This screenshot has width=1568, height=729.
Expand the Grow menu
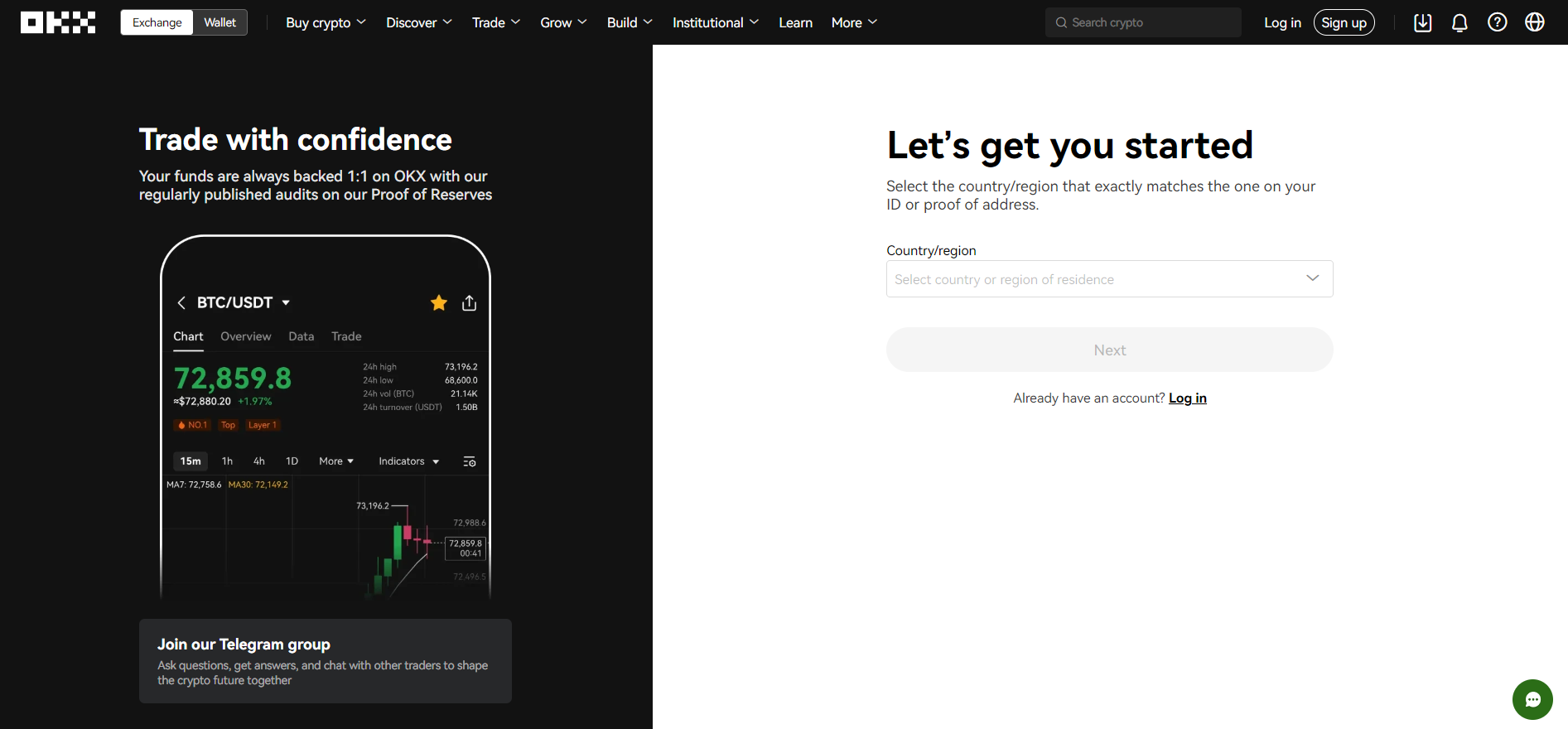coord(563,22)
